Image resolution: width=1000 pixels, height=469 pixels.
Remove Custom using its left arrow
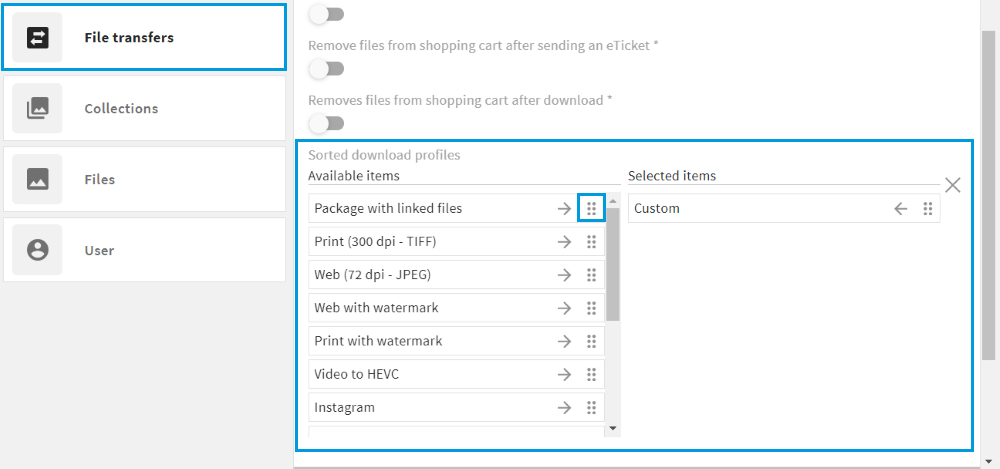point(901,209)
